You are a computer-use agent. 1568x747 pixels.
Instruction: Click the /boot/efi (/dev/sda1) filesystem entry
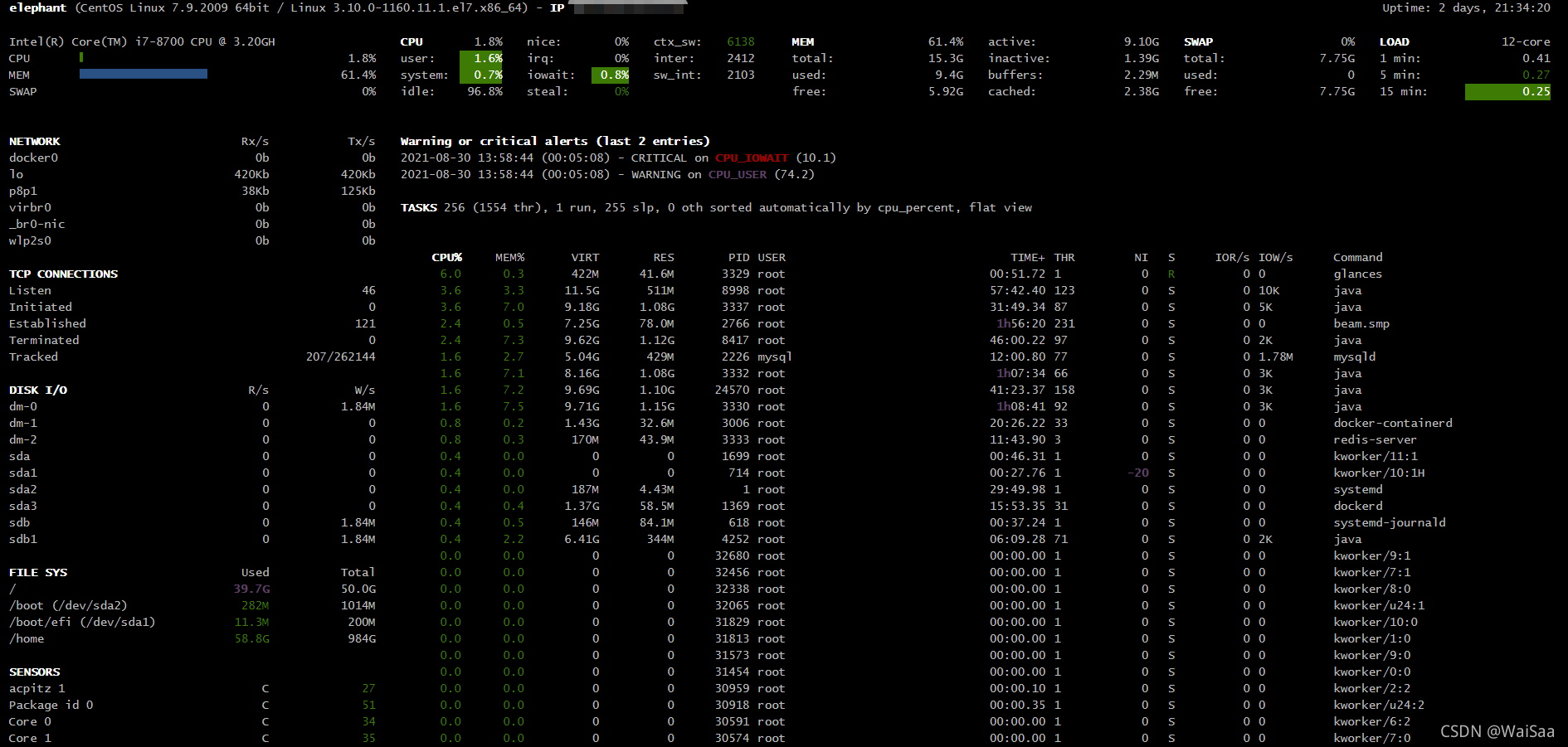point(82,622)
